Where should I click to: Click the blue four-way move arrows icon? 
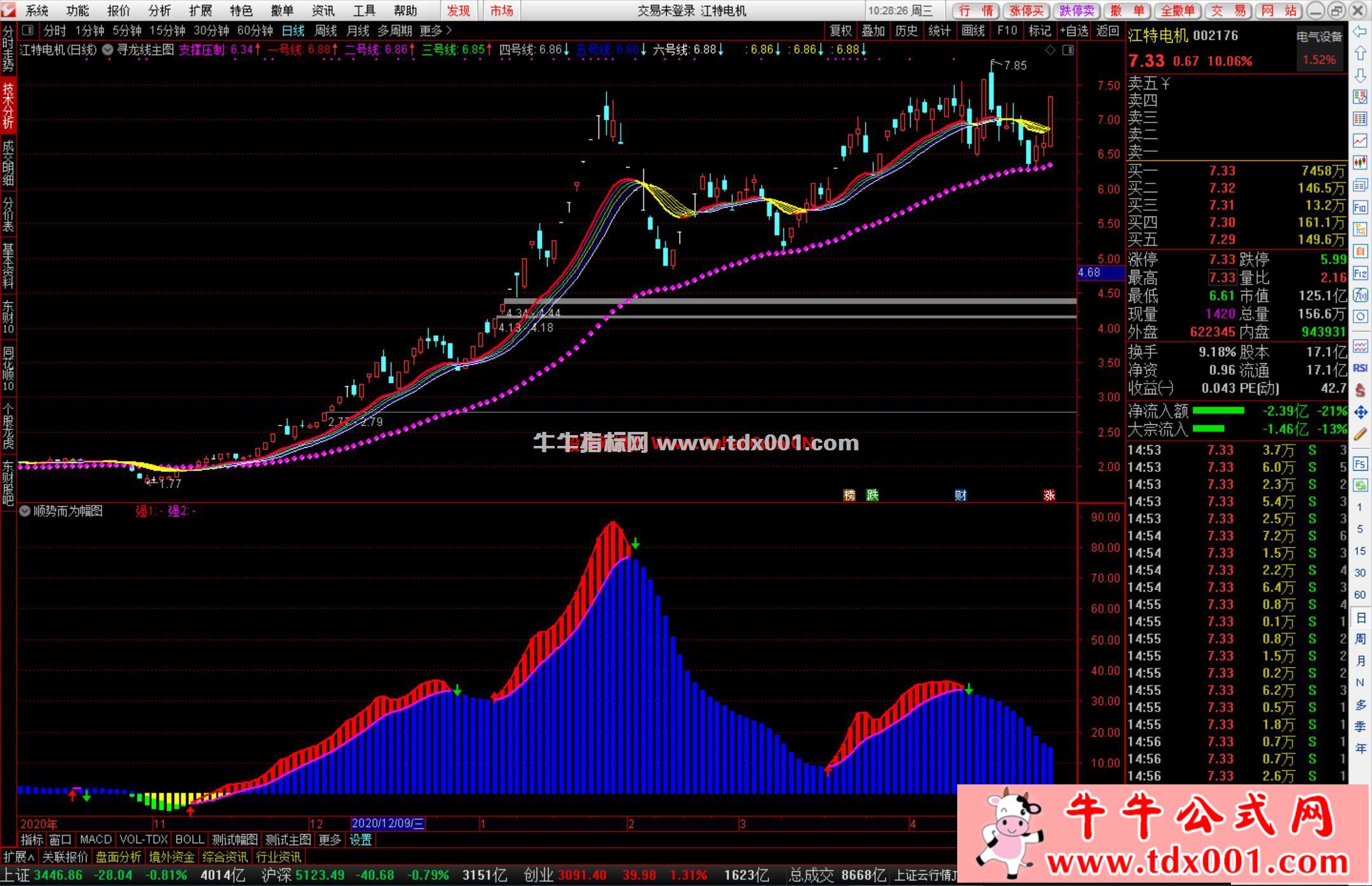point(1360,412)
